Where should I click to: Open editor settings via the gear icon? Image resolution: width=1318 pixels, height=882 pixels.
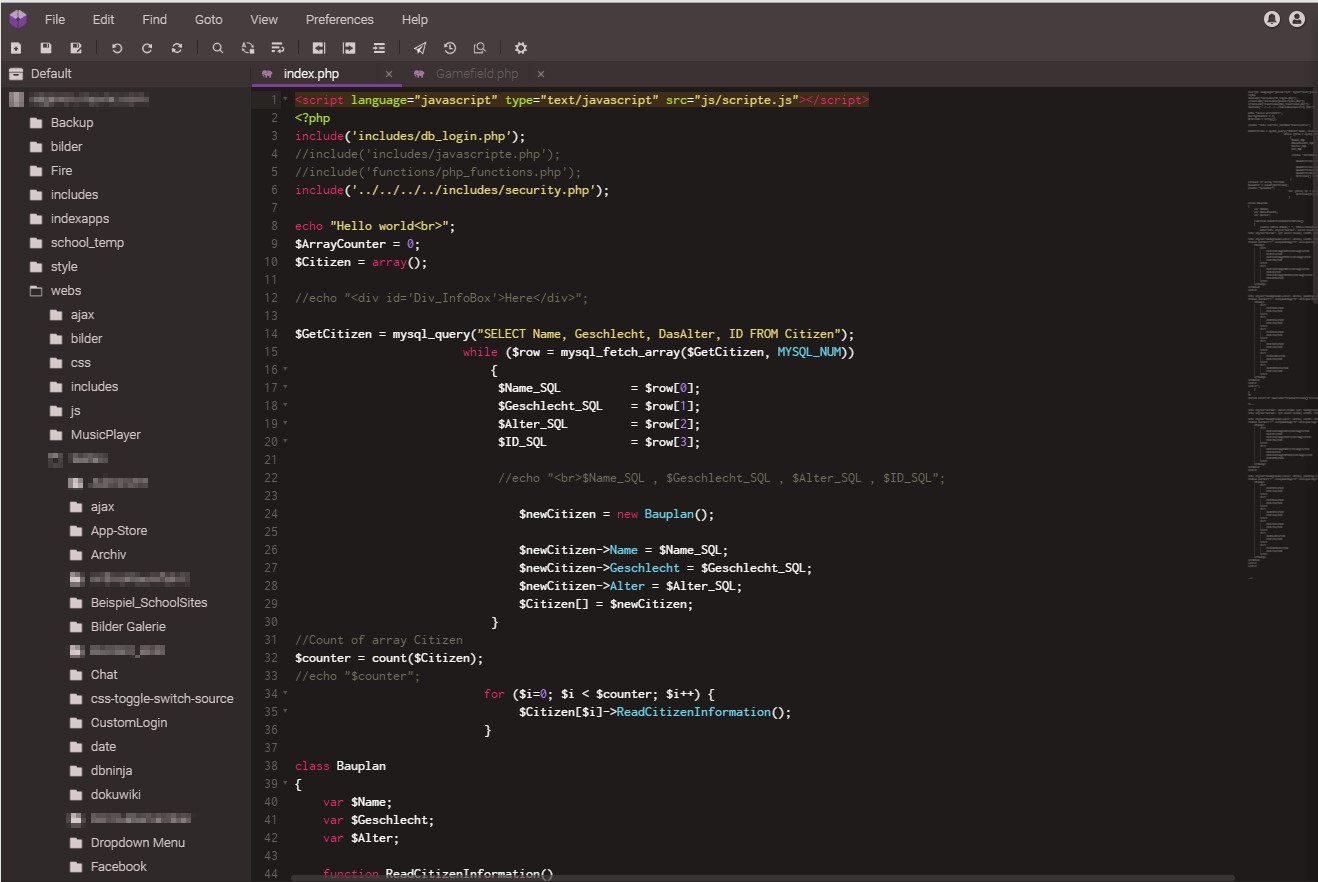(x=520, y=47)
